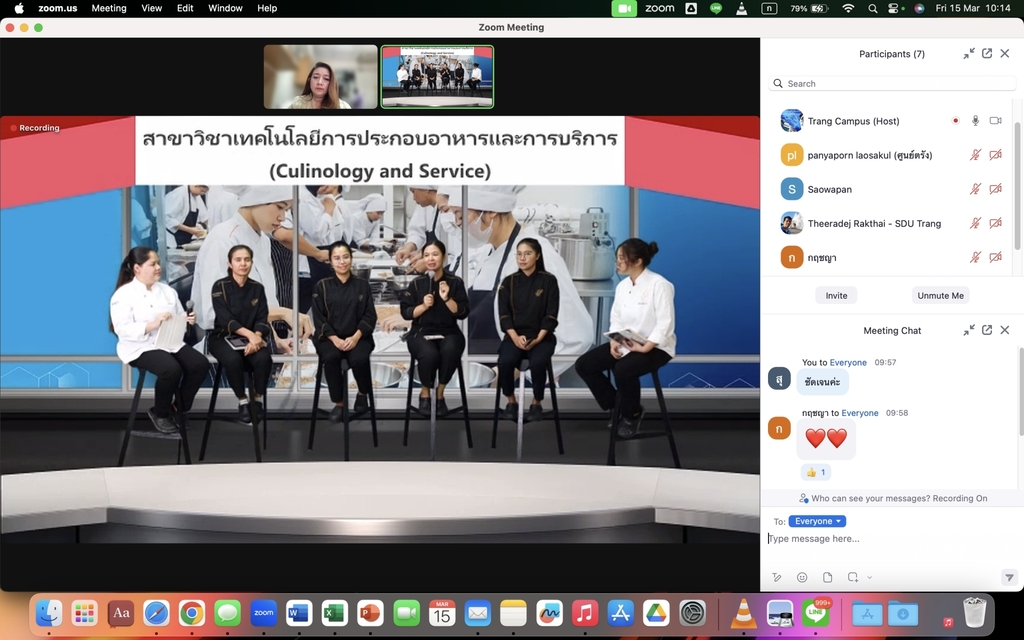This screenshot has width=1024, height=640.
Task: Open the Everyone recipient dropdown
Action: tap(817, 521)
